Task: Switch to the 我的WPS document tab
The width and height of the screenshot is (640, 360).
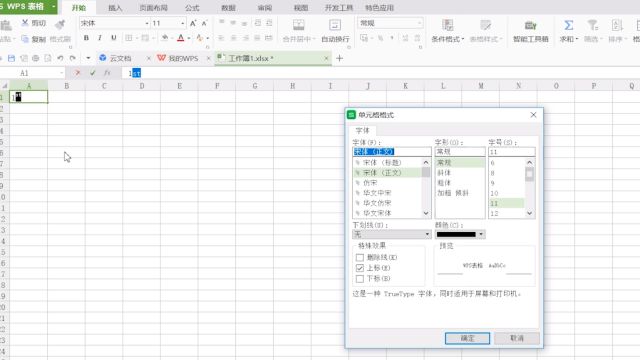Action: point(183,58)
